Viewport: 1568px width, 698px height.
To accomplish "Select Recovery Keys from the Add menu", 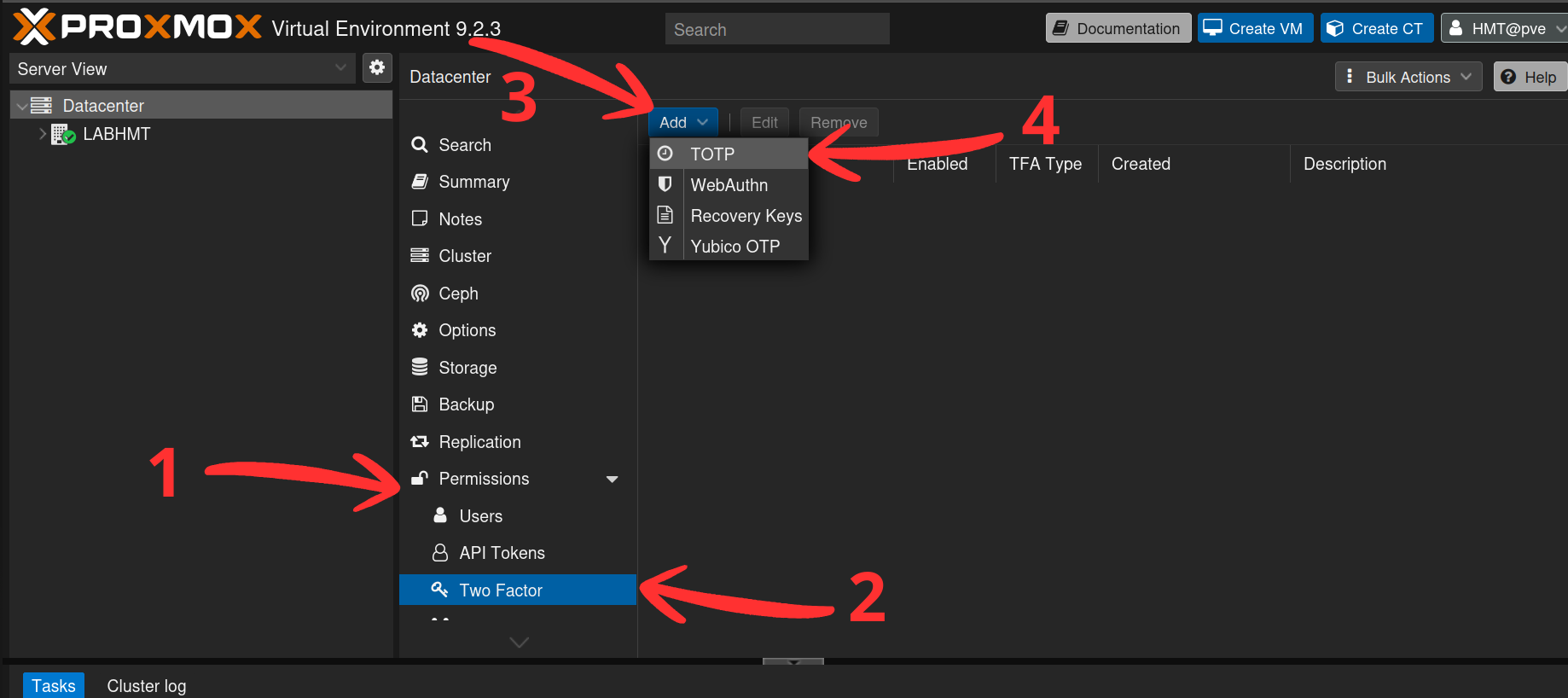I will click(729, 215).
